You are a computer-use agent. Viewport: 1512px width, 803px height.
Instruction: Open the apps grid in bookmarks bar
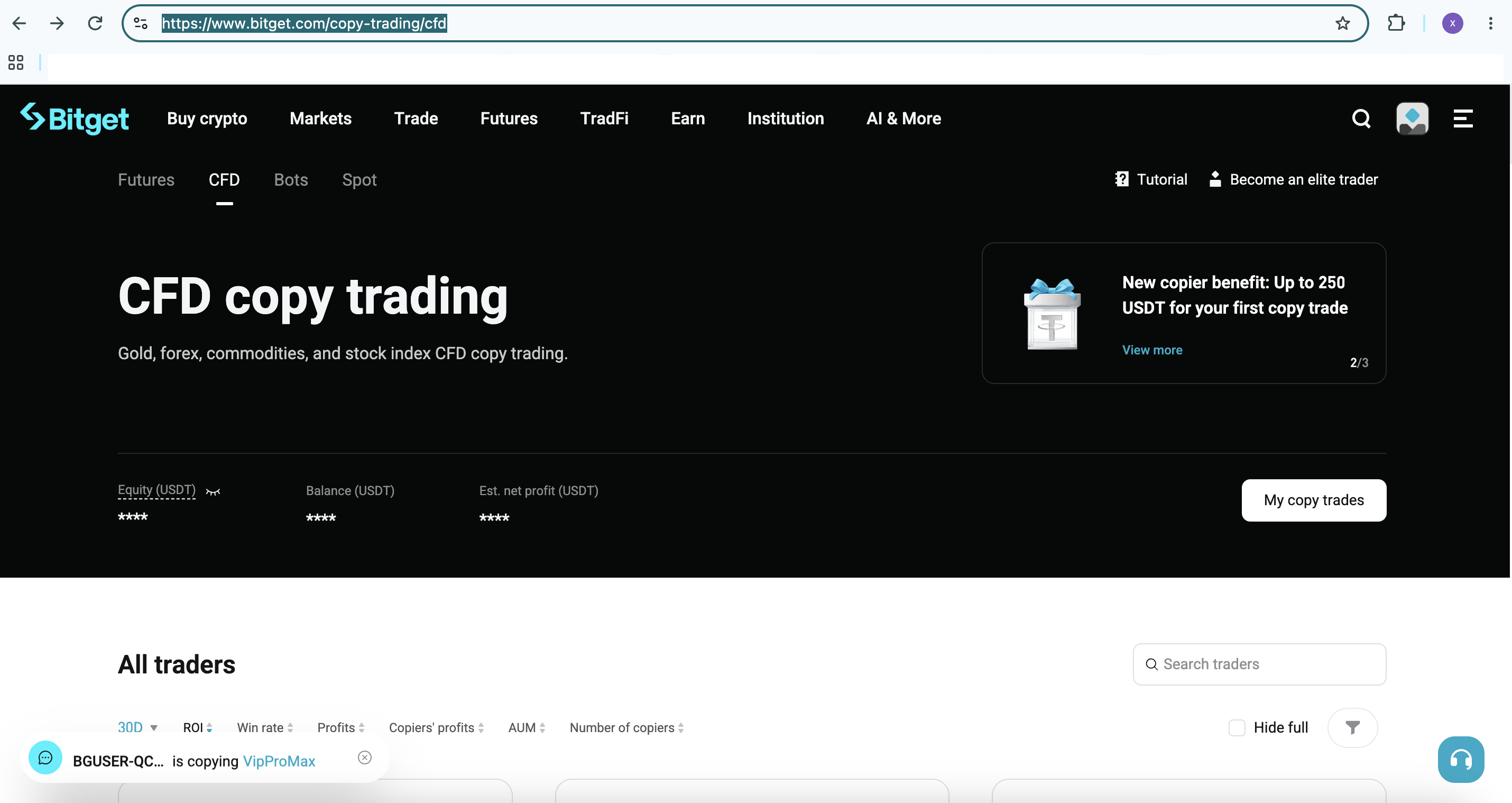[16, 62]
